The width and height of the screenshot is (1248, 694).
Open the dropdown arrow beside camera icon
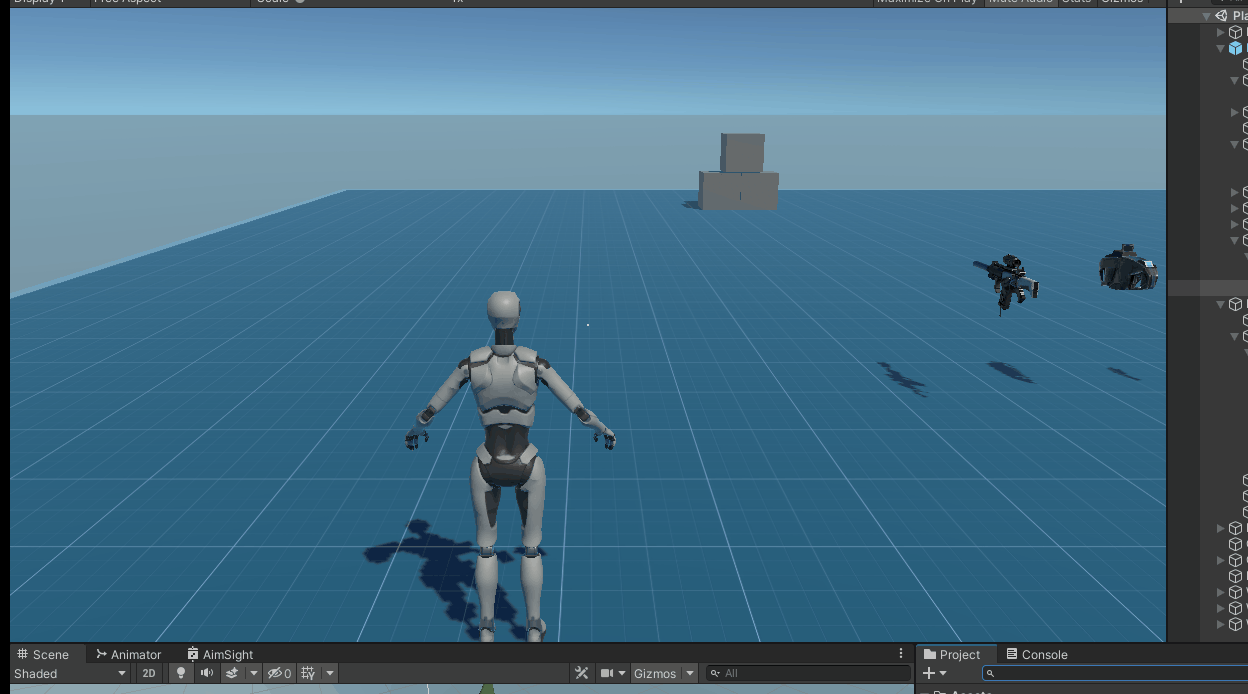coord(622,673)
